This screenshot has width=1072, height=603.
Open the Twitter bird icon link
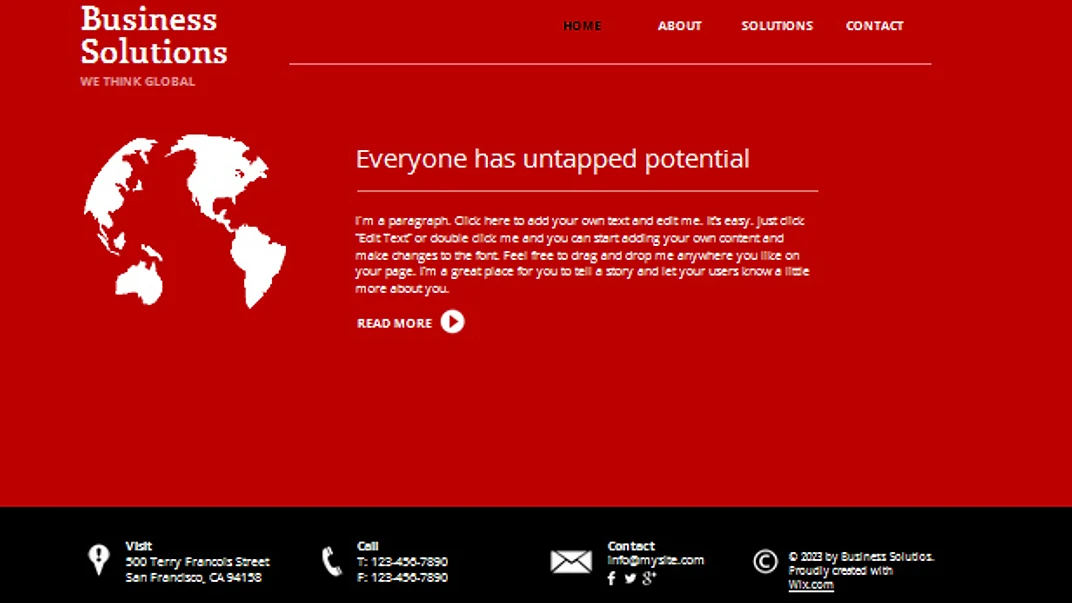[x=630, y=578]
